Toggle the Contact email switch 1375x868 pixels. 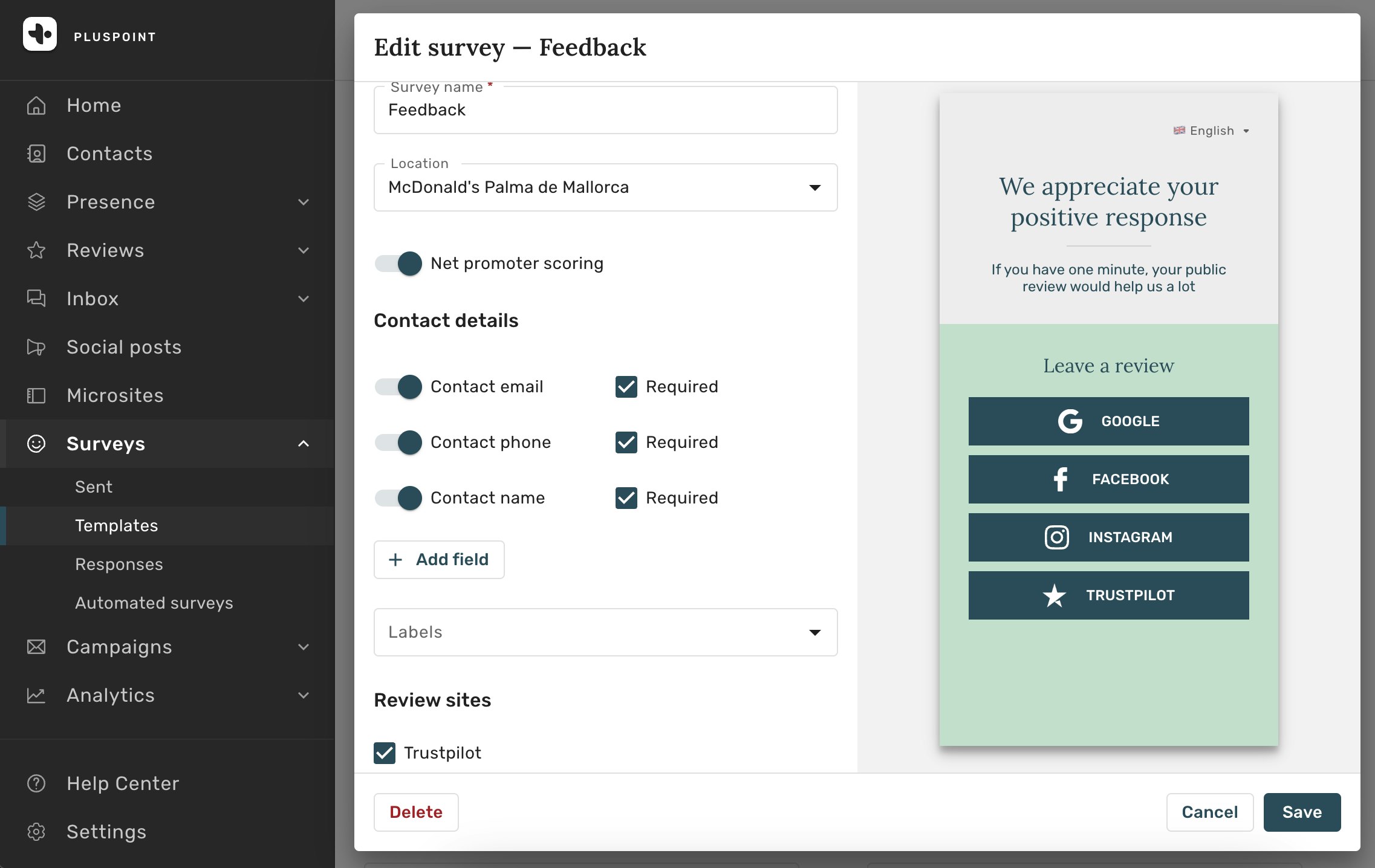(398, 387)
